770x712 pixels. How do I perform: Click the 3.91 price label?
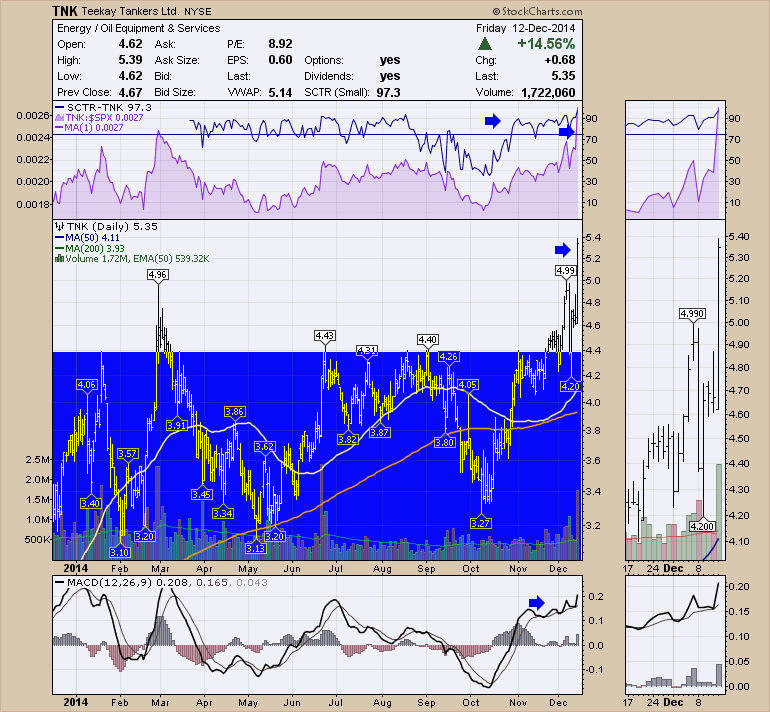tap(177, 425)
